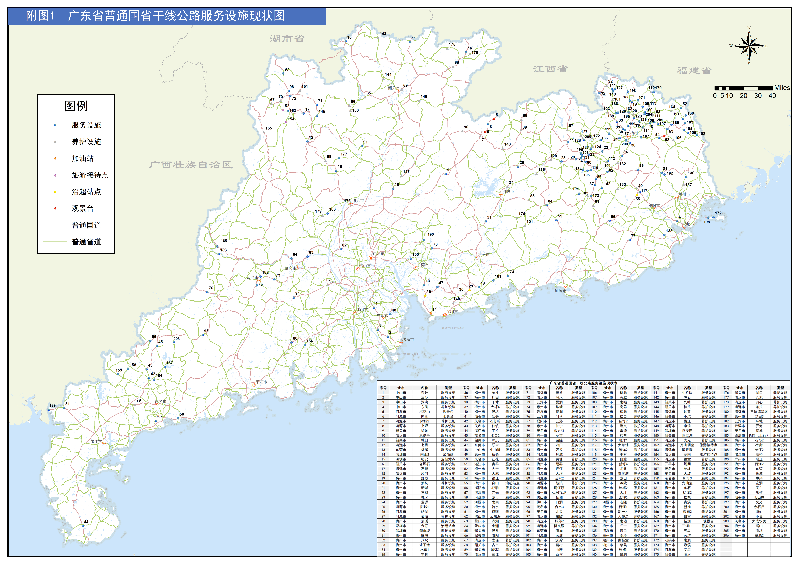Click the 图例 legend heading
The image size is (800, 565).
[x=76, y=105]
